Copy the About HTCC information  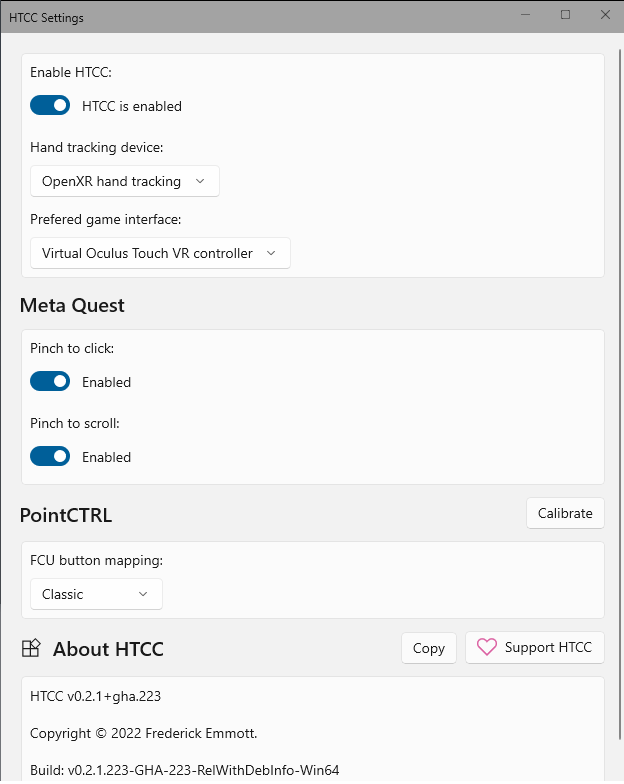click(428, 648)
